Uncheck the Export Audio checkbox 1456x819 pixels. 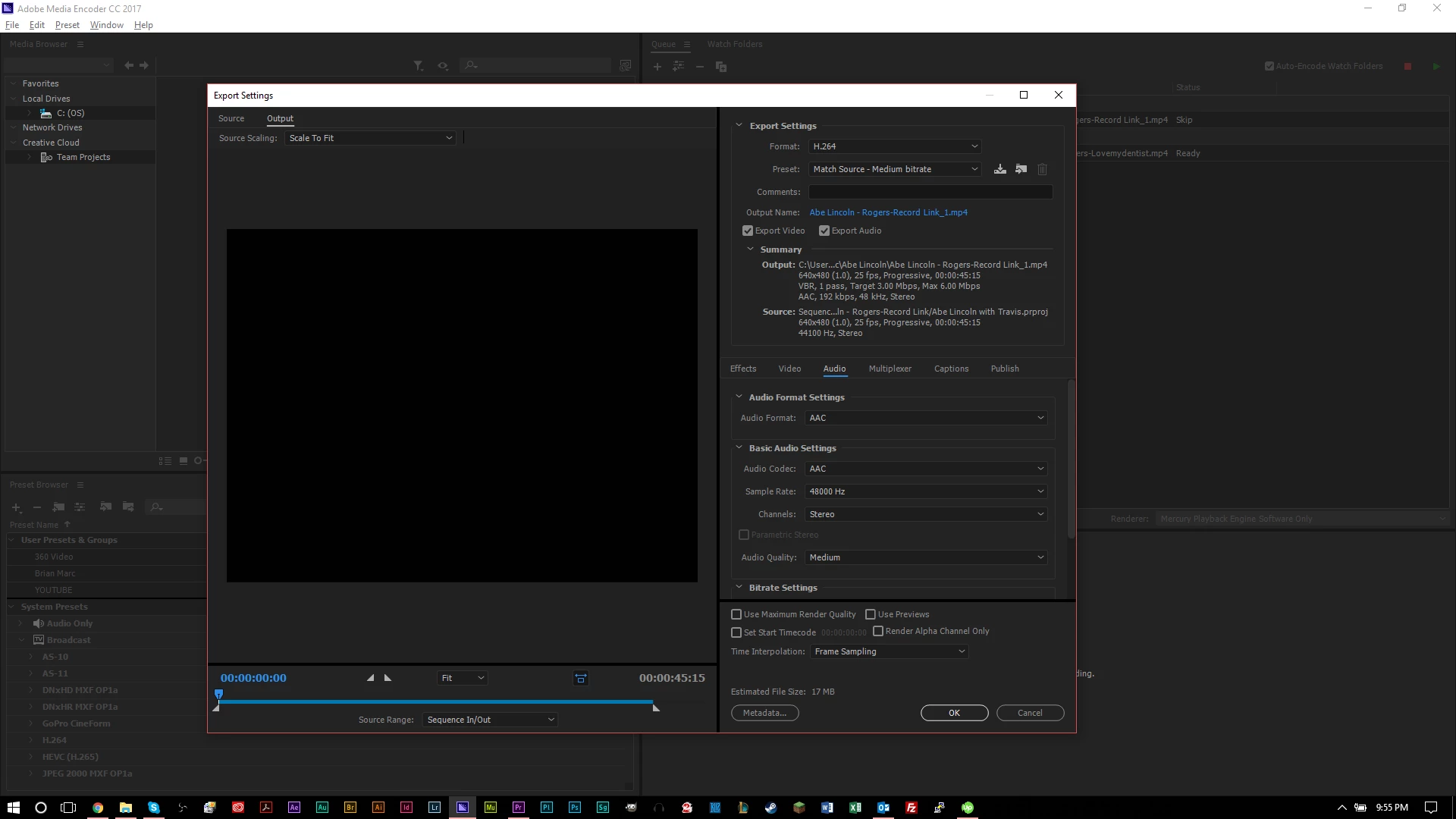(824, 231)
